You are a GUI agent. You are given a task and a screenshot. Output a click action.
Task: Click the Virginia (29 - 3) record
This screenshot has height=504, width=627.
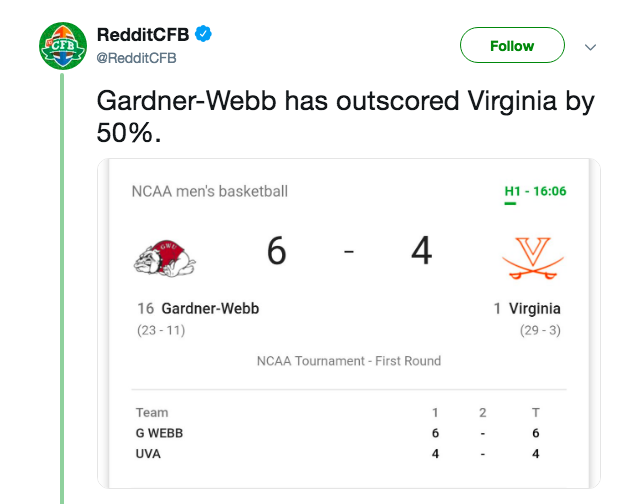tap(540, 331)
